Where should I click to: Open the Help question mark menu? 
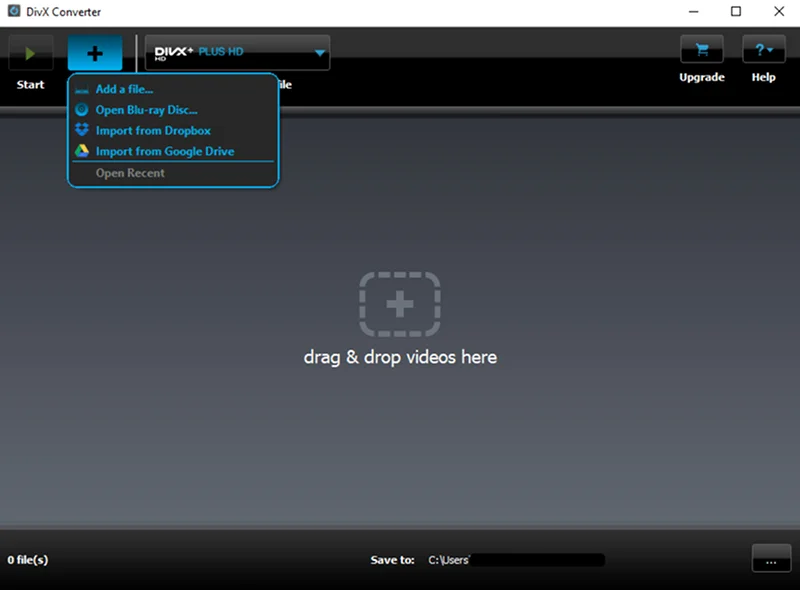tap(764, 50)
